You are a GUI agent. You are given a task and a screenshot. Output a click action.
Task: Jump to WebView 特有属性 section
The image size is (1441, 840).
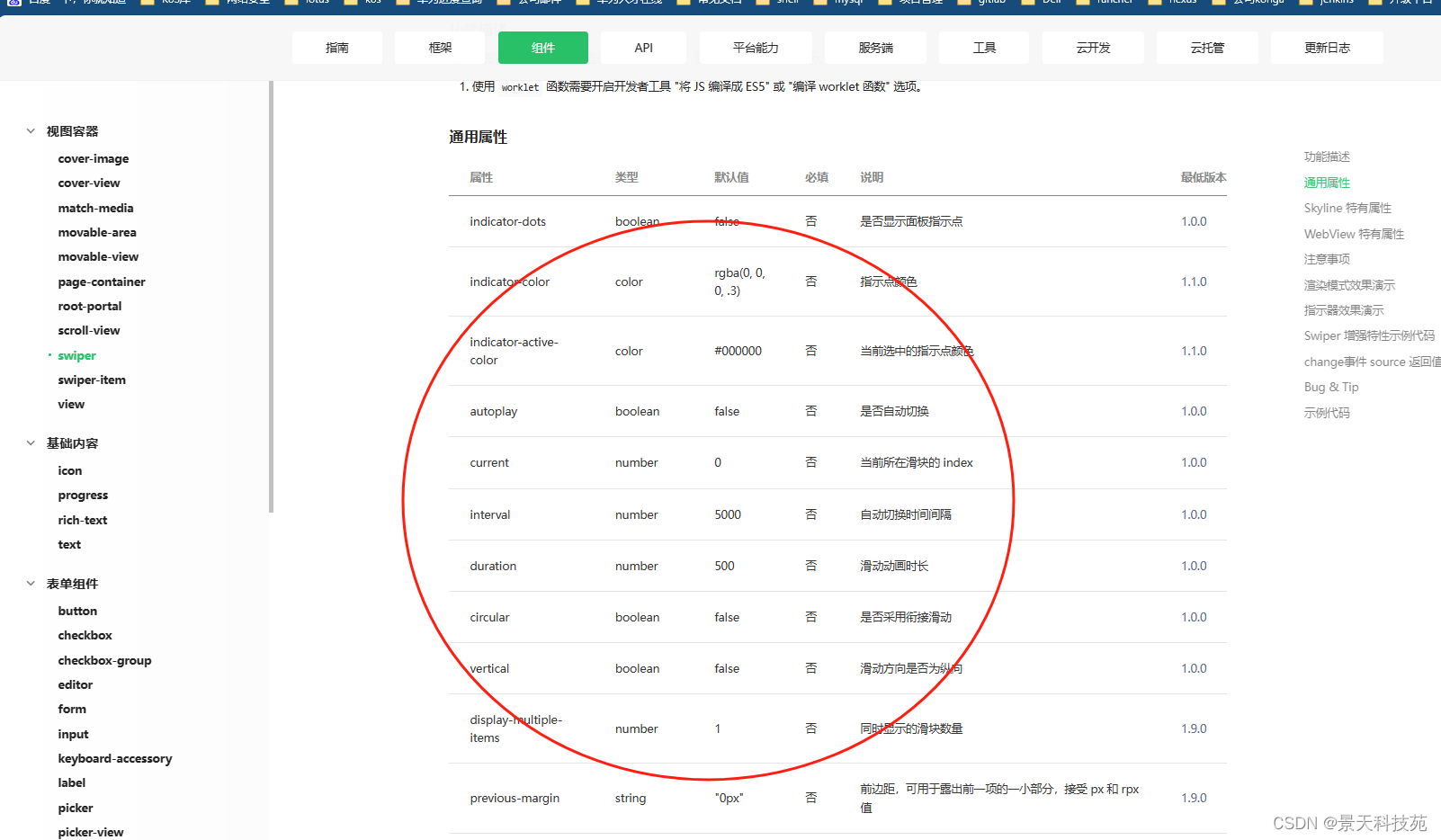click(1354, 234)
